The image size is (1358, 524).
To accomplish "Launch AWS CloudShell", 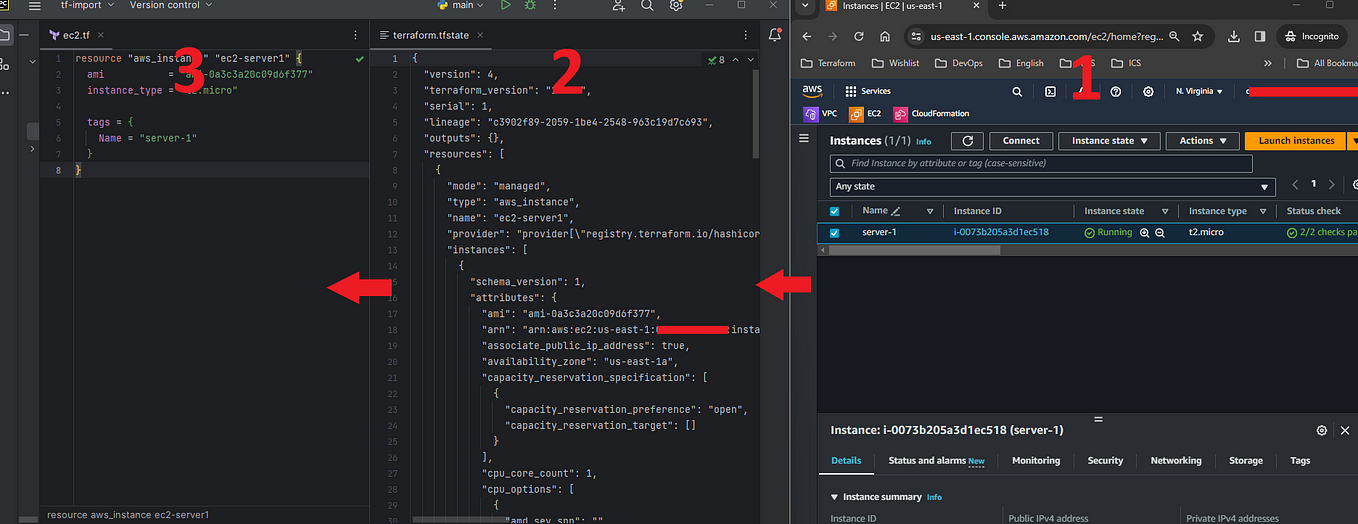I will point(1050,91).
